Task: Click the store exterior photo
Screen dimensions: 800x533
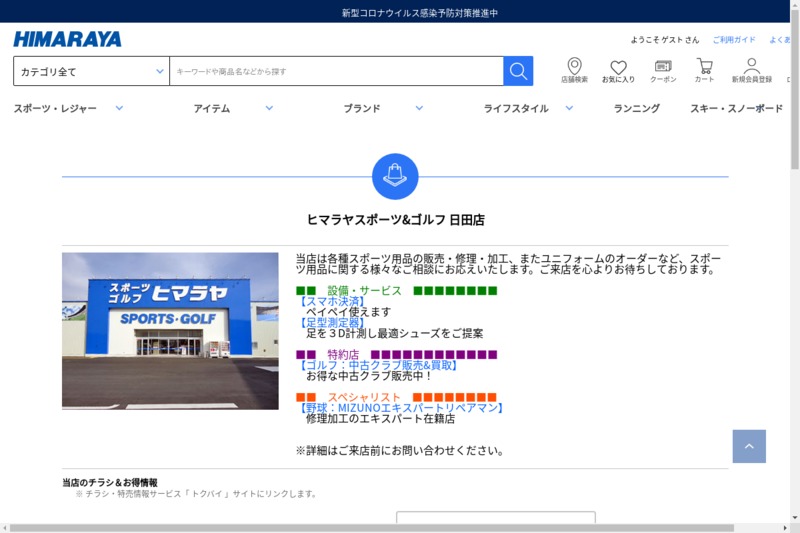Action: click(x=170, y=331)
